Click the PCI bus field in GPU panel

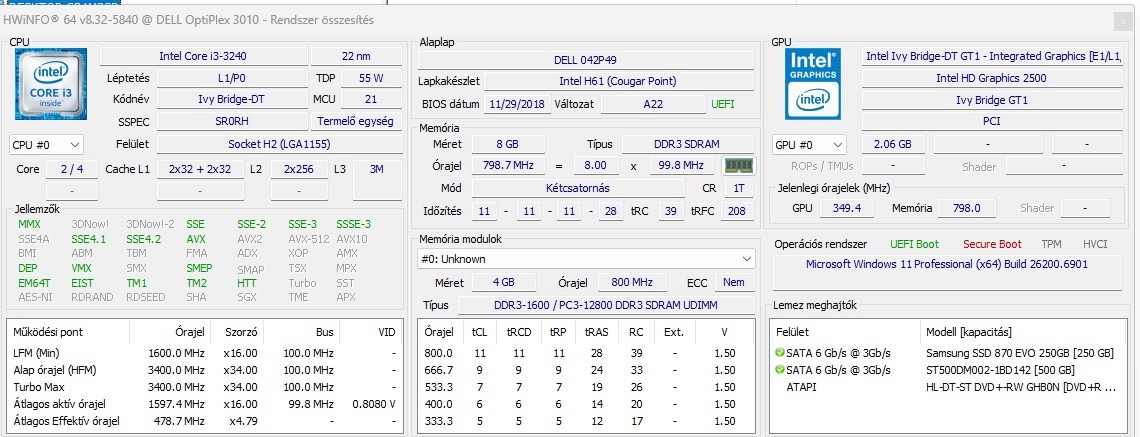(x=991, y=121)
